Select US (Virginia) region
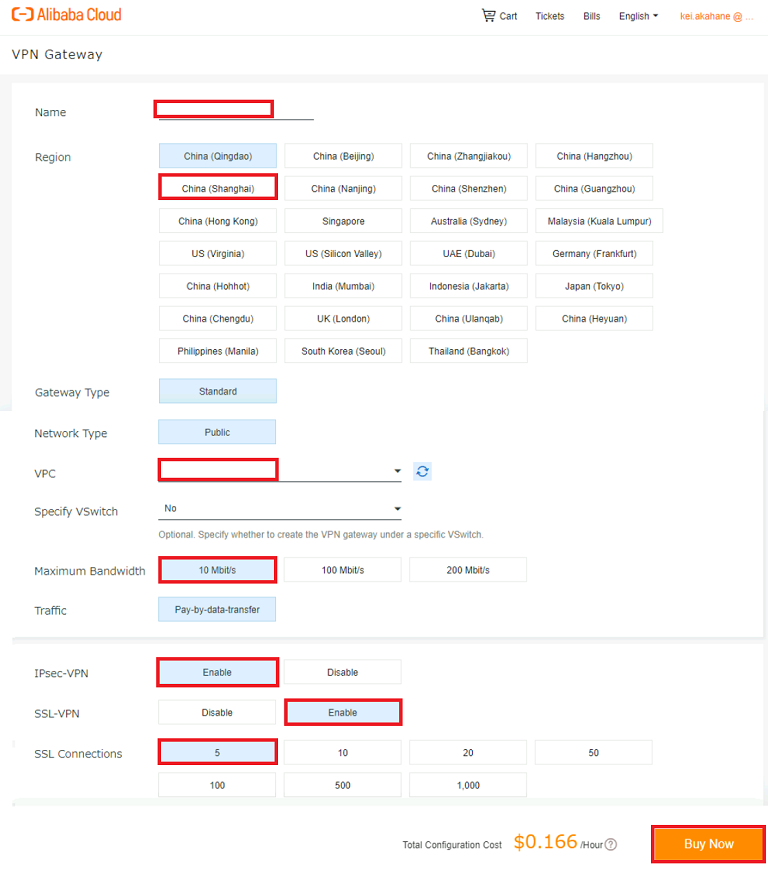The height and width of the screenshot is (873, 768). [x=218, y=253]
